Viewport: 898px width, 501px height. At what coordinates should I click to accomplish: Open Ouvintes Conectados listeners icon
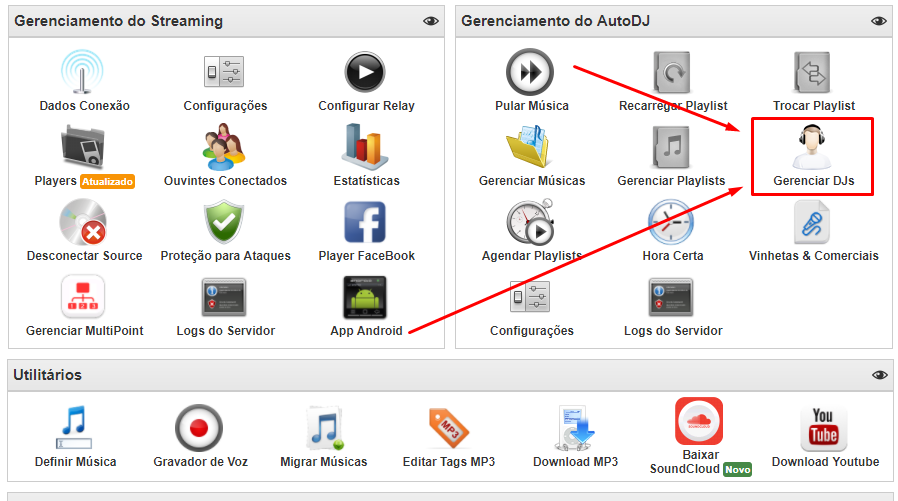(225, 147)
